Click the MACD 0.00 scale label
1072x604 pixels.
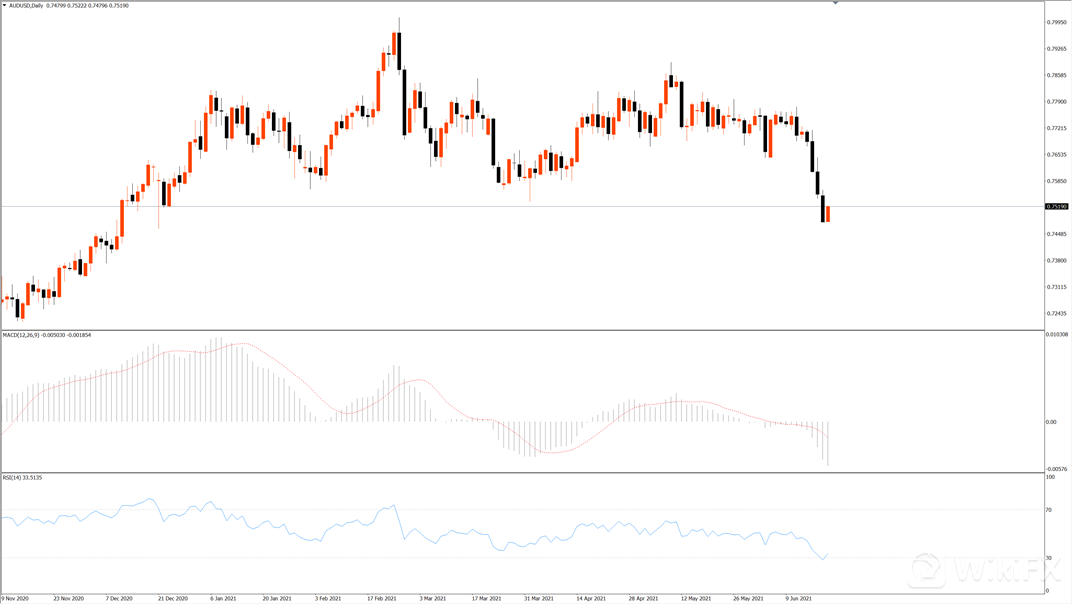(1051, 422)
